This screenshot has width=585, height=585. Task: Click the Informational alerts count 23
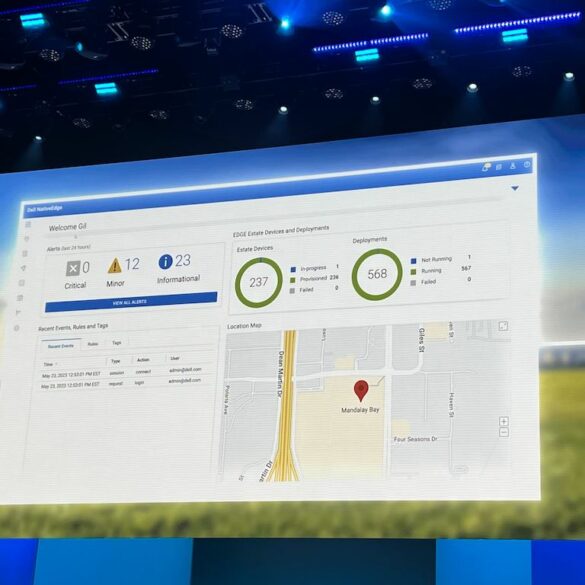pos(183,260)
